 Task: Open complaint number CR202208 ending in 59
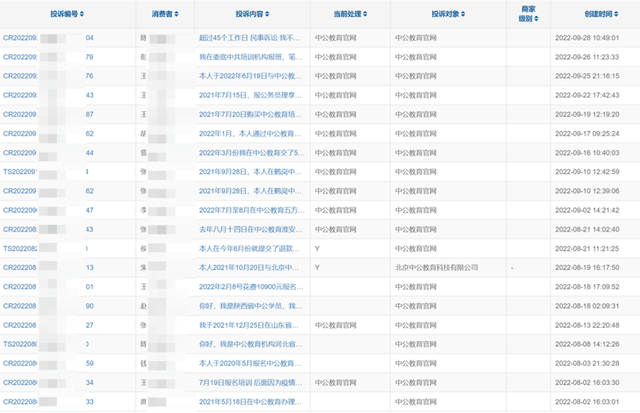click(x=48, y=363)
